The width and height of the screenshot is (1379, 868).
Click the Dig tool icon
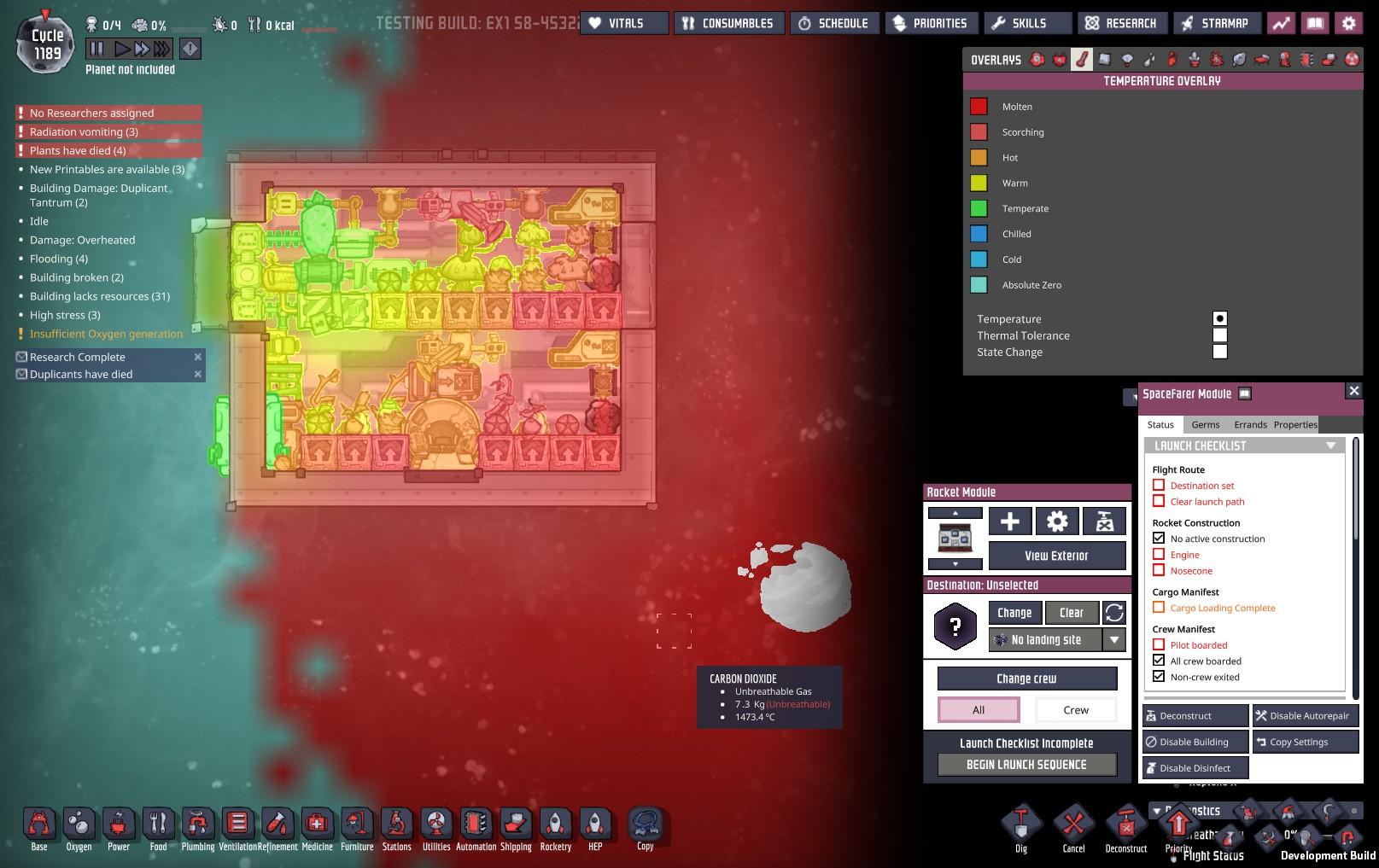[1021, 825]
